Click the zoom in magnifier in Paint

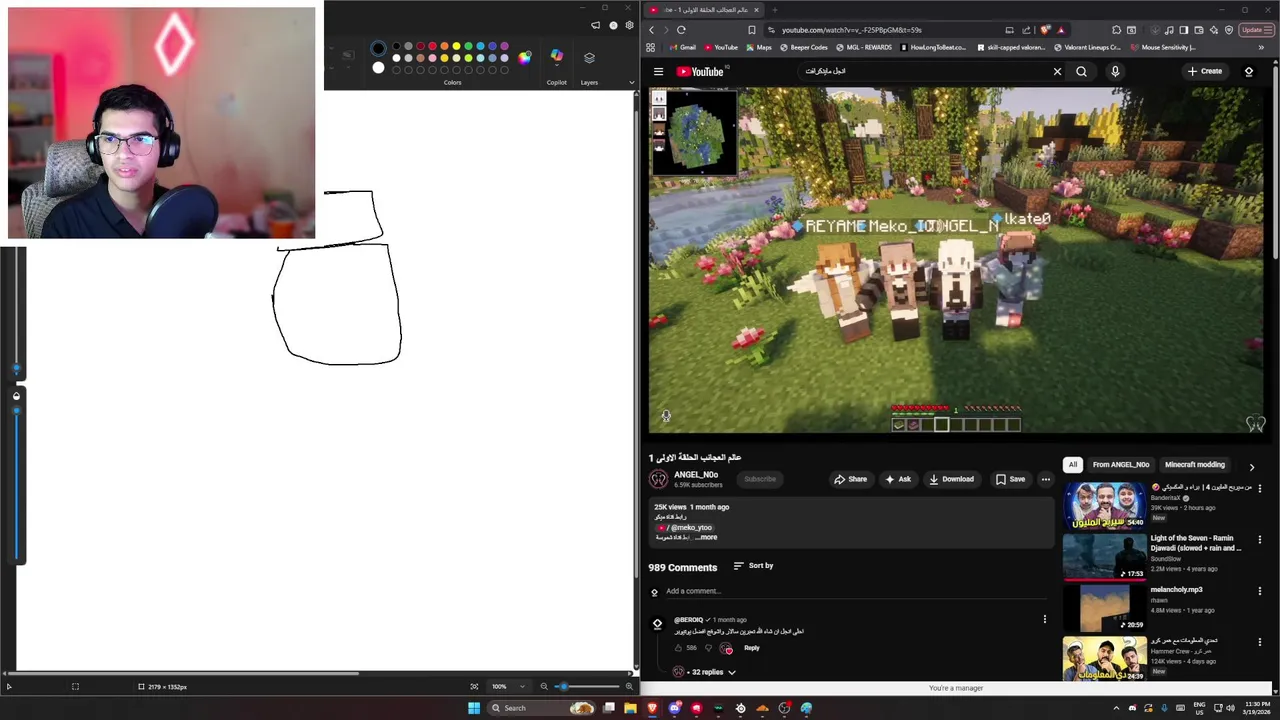point(629,686)
